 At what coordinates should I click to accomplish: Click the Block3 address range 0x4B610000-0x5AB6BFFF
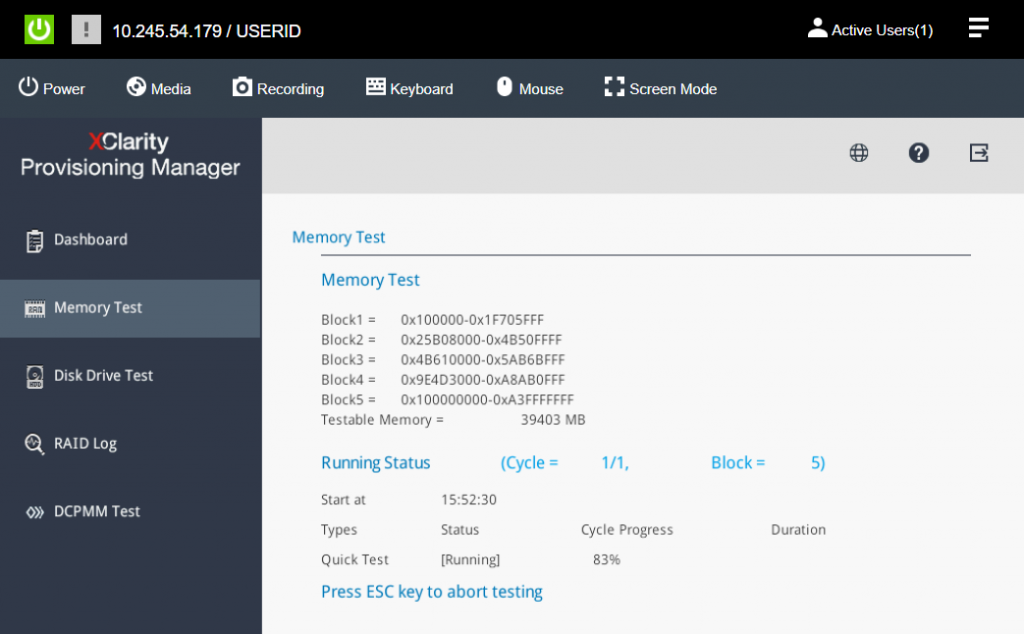pyautogui.click(x=483, y=360)
